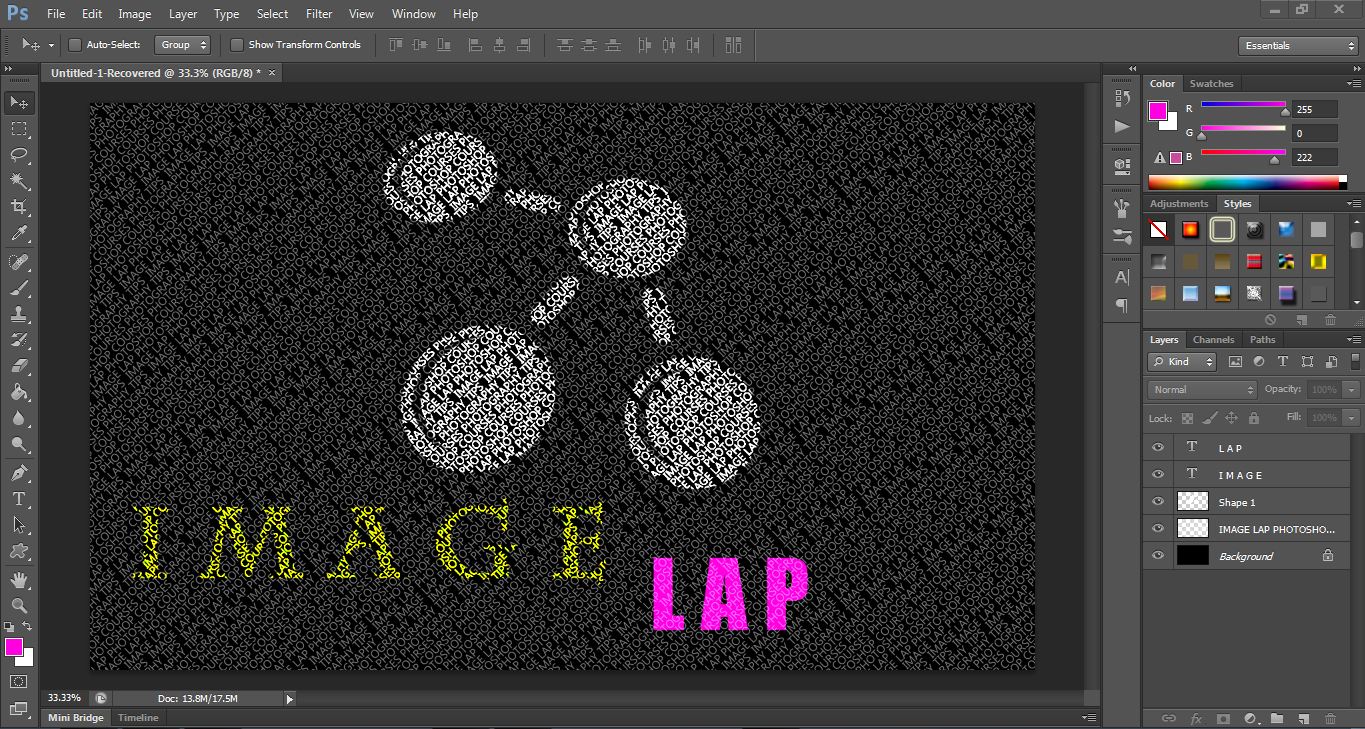Select the Dodge tool
Image resolution: width=1365 pixels, height=729 pixels.
[19, 444]
